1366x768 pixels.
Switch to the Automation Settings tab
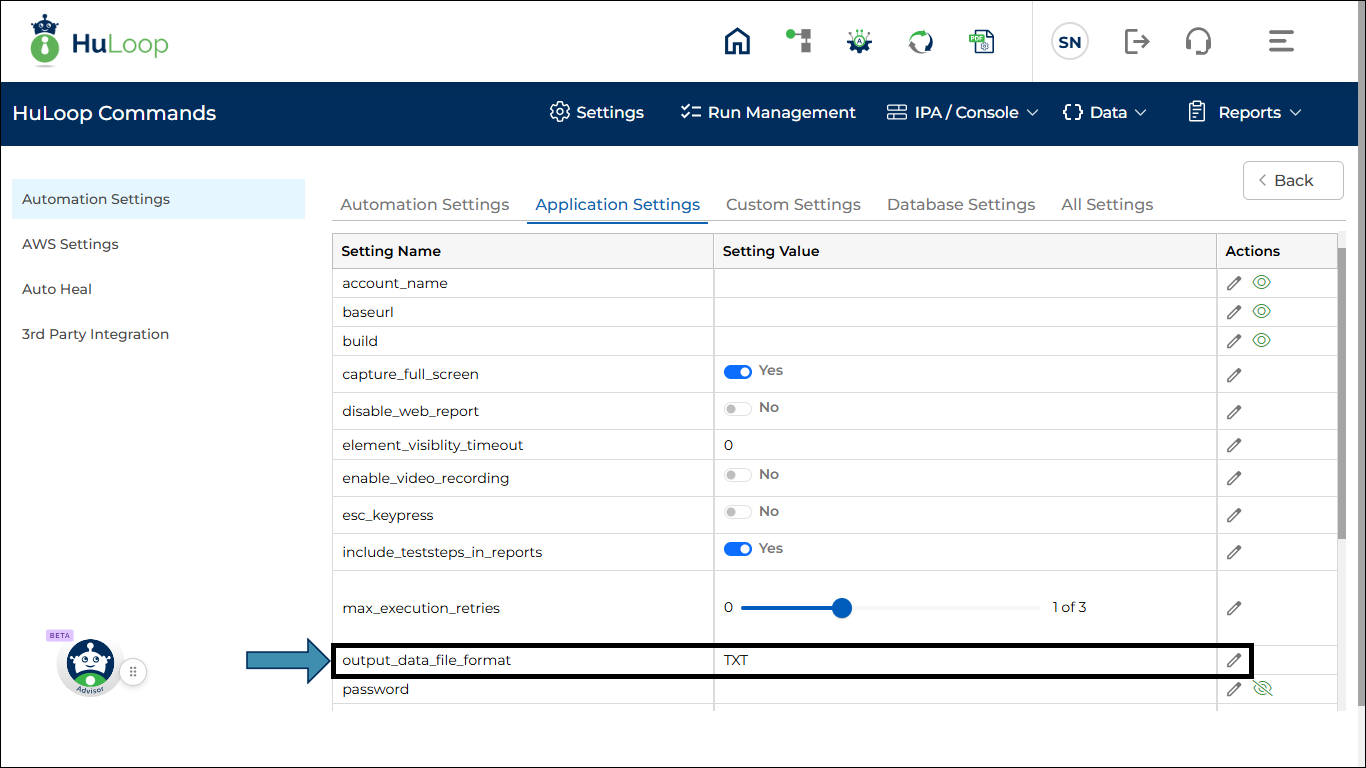[x=425, y=204]
